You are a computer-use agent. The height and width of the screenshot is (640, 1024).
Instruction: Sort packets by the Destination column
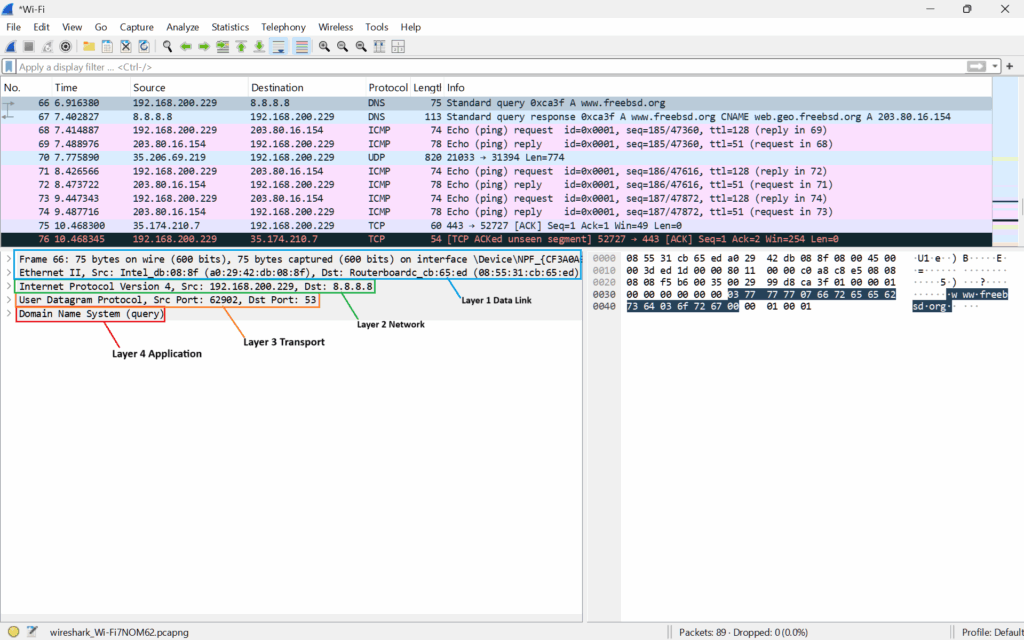pyautogui.click(x=307, y=88)
